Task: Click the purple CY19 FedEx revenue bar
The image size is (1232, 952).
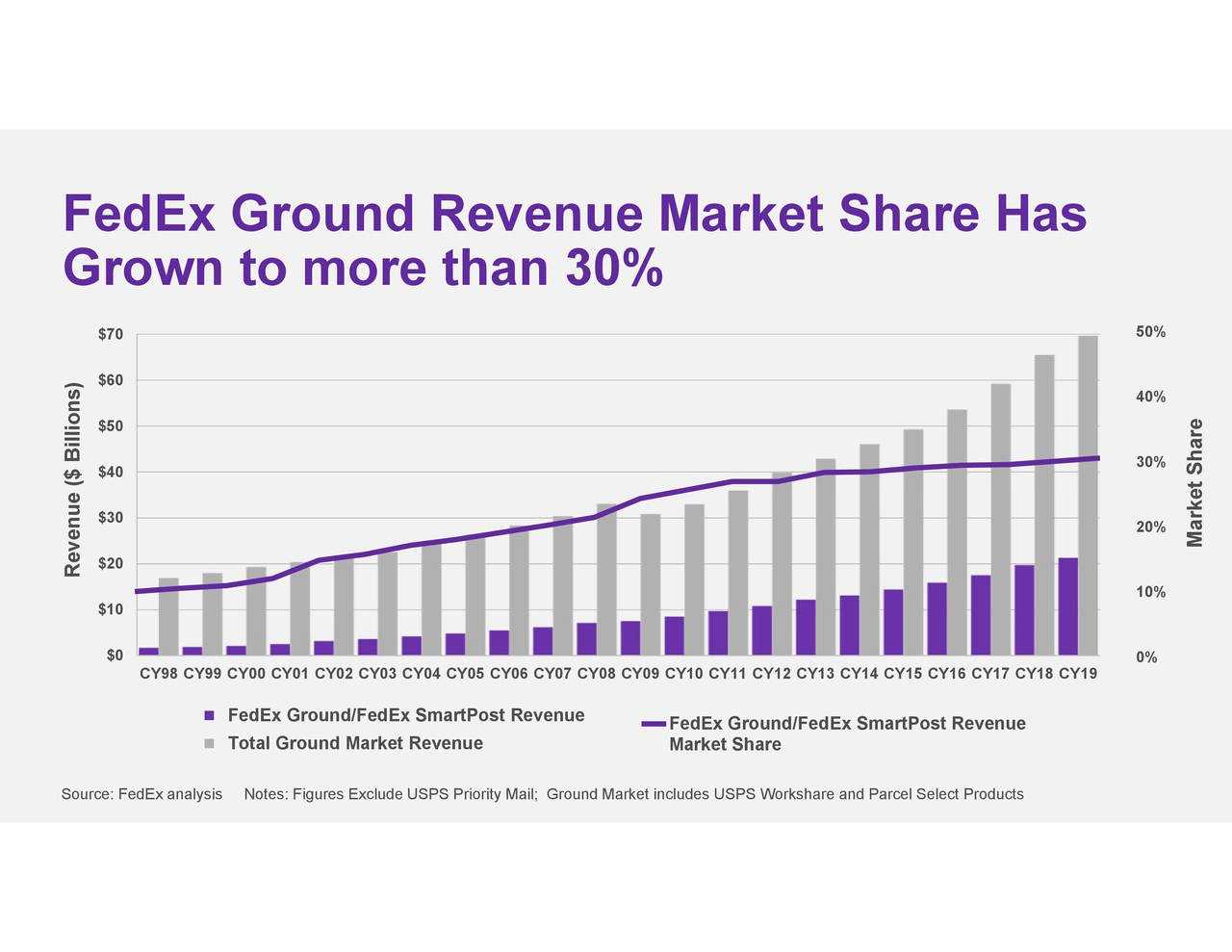Action: click(x=1068, y=606)
